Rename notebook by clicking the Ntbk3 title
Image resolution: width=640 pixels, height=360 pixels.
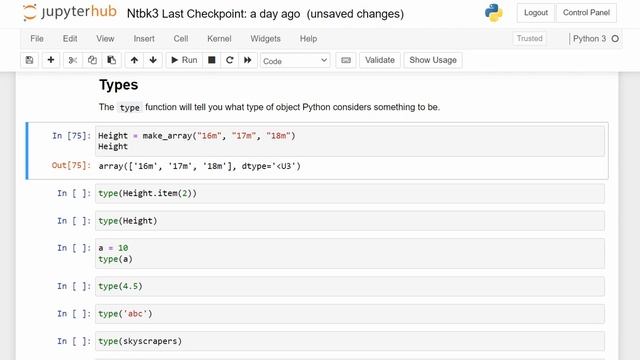pos(142,14)
